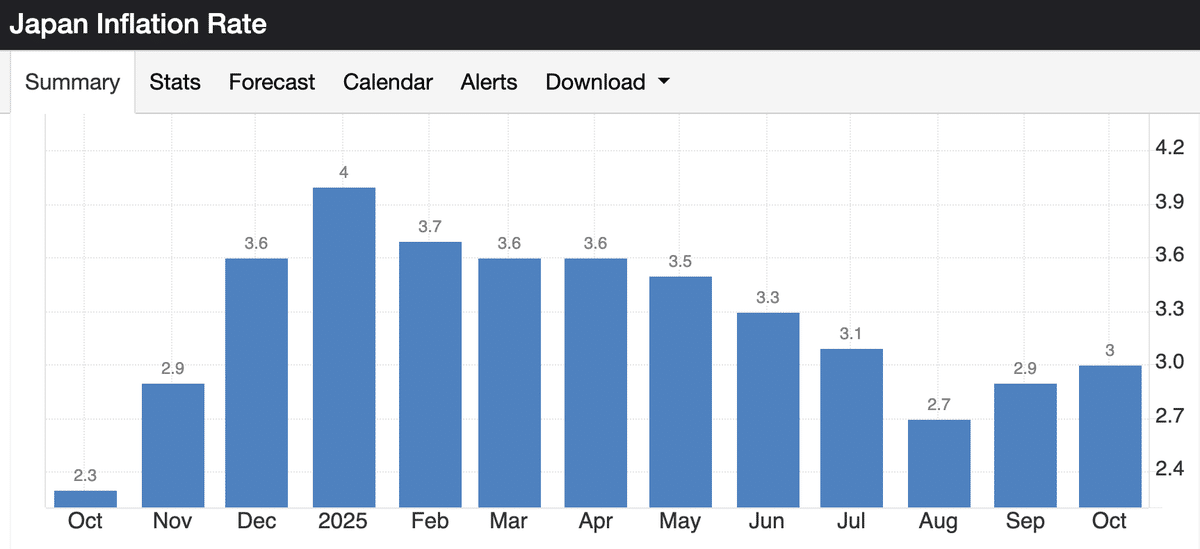The image size is (1200, 549).
Task: Select the Calendar tab
Action: tap(387, 82)
